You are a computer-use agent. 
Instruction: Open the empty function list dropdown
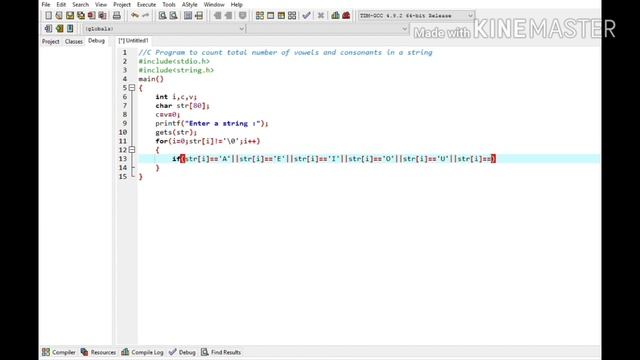(x=328, y=29)
